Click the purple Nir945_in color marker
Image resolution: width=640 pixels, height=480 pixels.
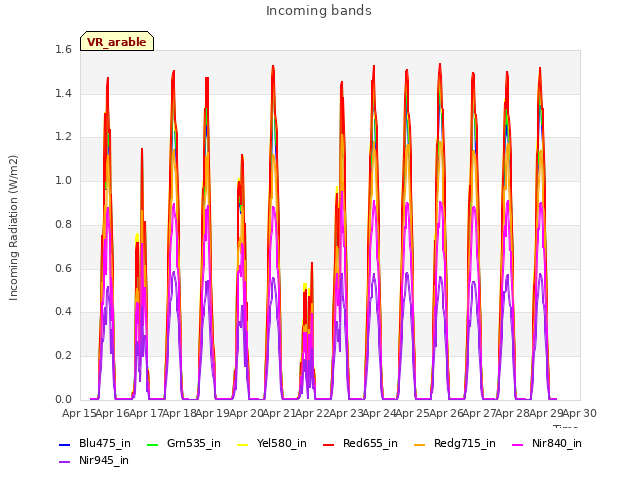[65, 462]
